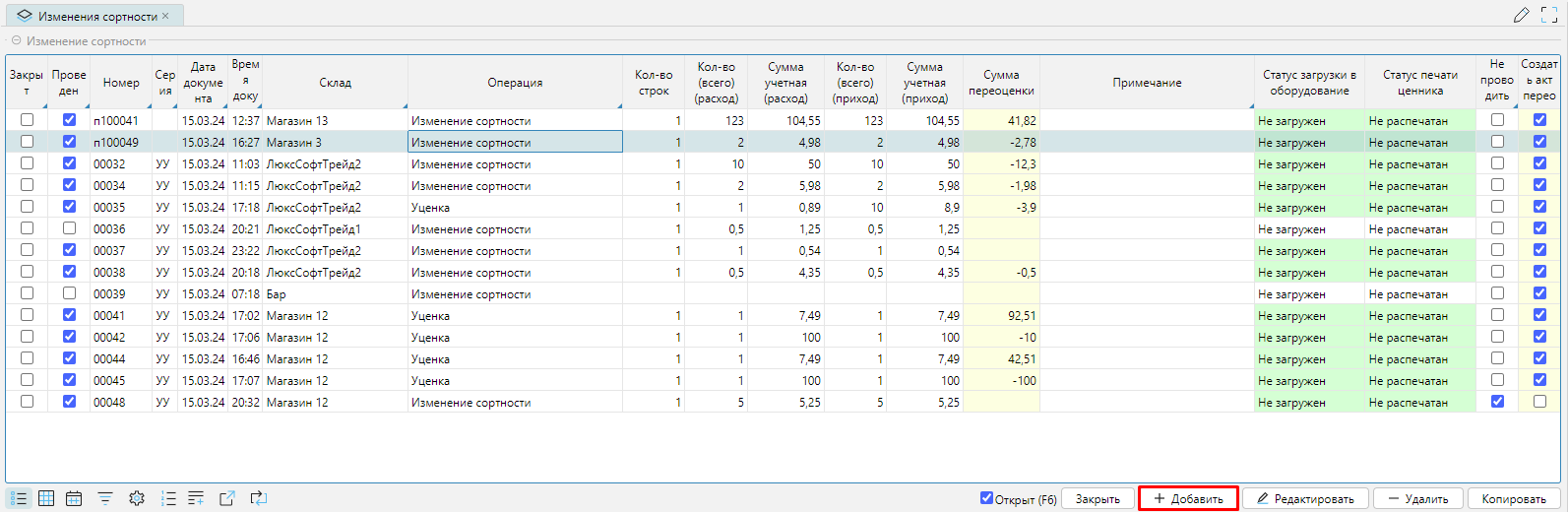Viewport: 1568px width, 512px height.
Task: Click the lines-with-plus icon
Action: pyautogui.click(x=196, y=498)
